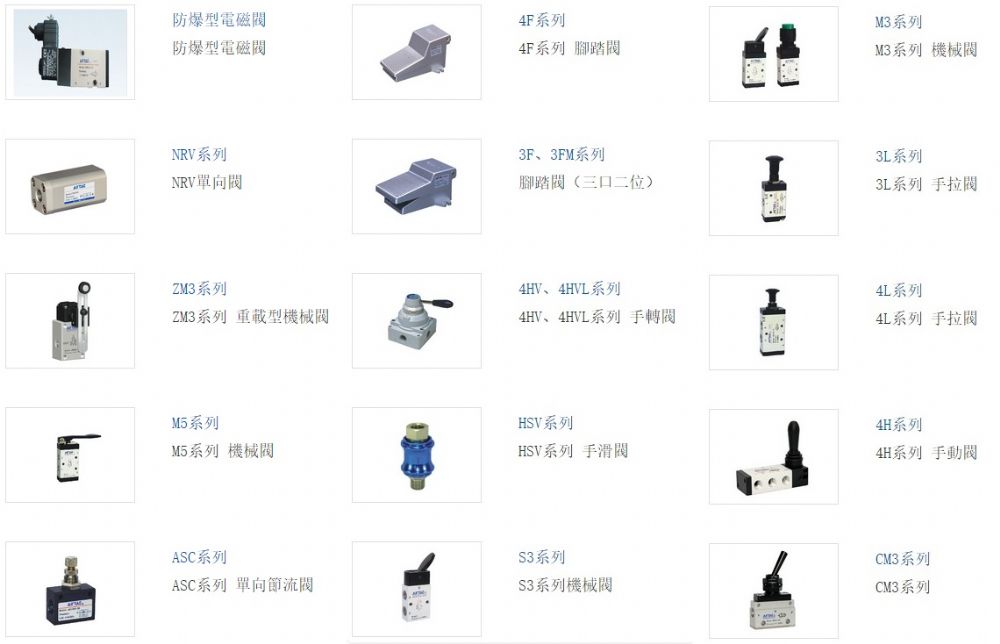Follow the 4HV、4HVL系列 heading link
Viewport: 1000px width, 644px height.
570,289
